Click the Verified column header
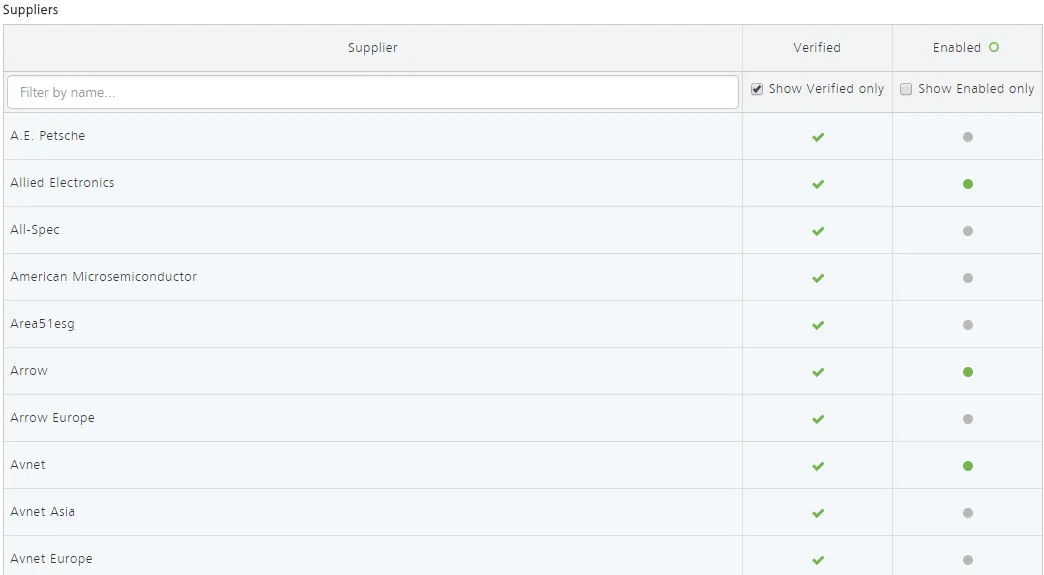1044x575 pixels. (817, 48)
